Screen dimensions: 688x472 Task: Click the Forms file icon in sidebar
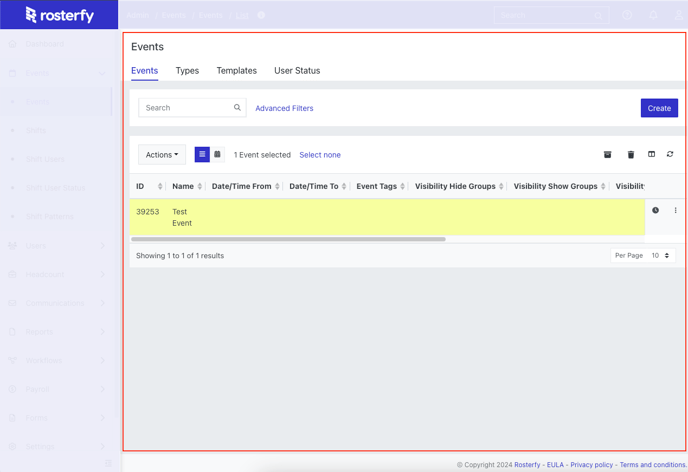12,418
